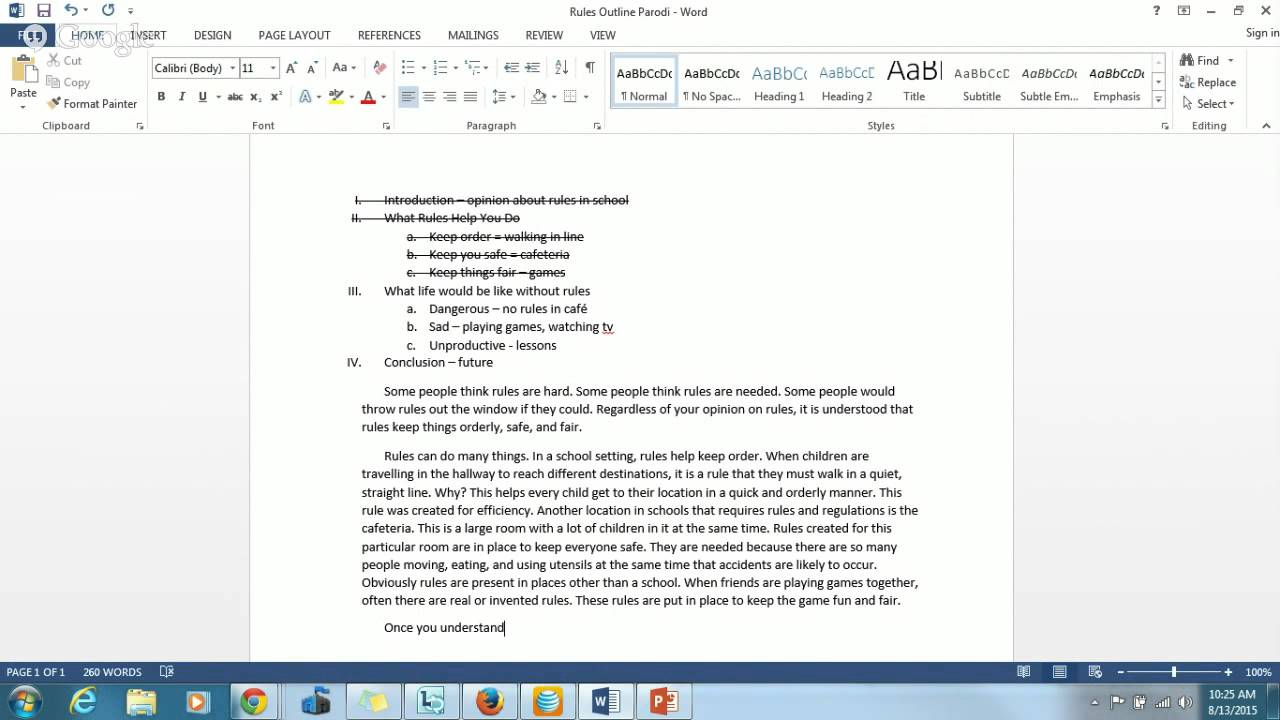Open PowerPoint from taskbar

[664, 702]
